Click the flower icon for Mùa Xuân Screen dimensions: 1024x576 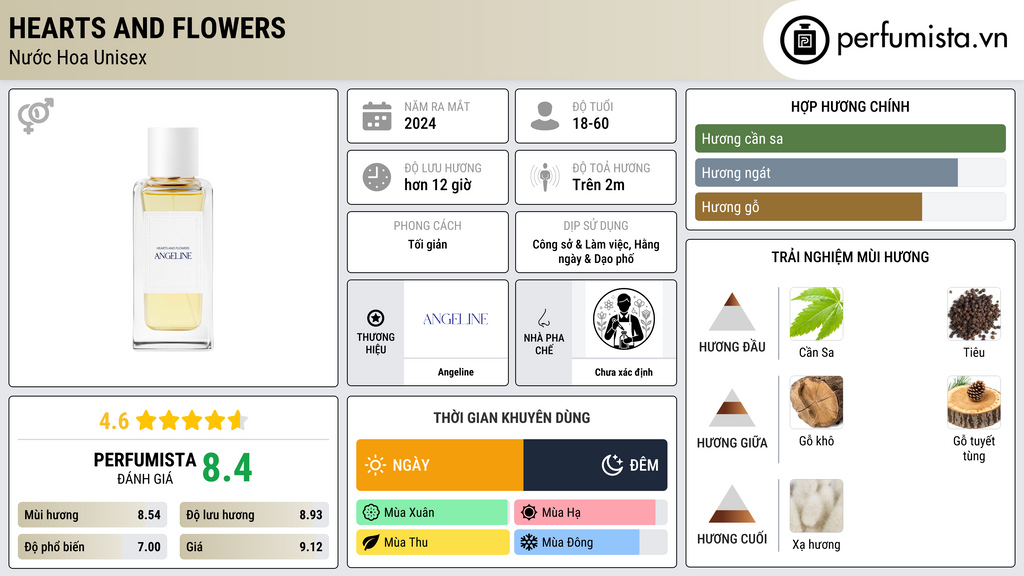coord(371,513)
